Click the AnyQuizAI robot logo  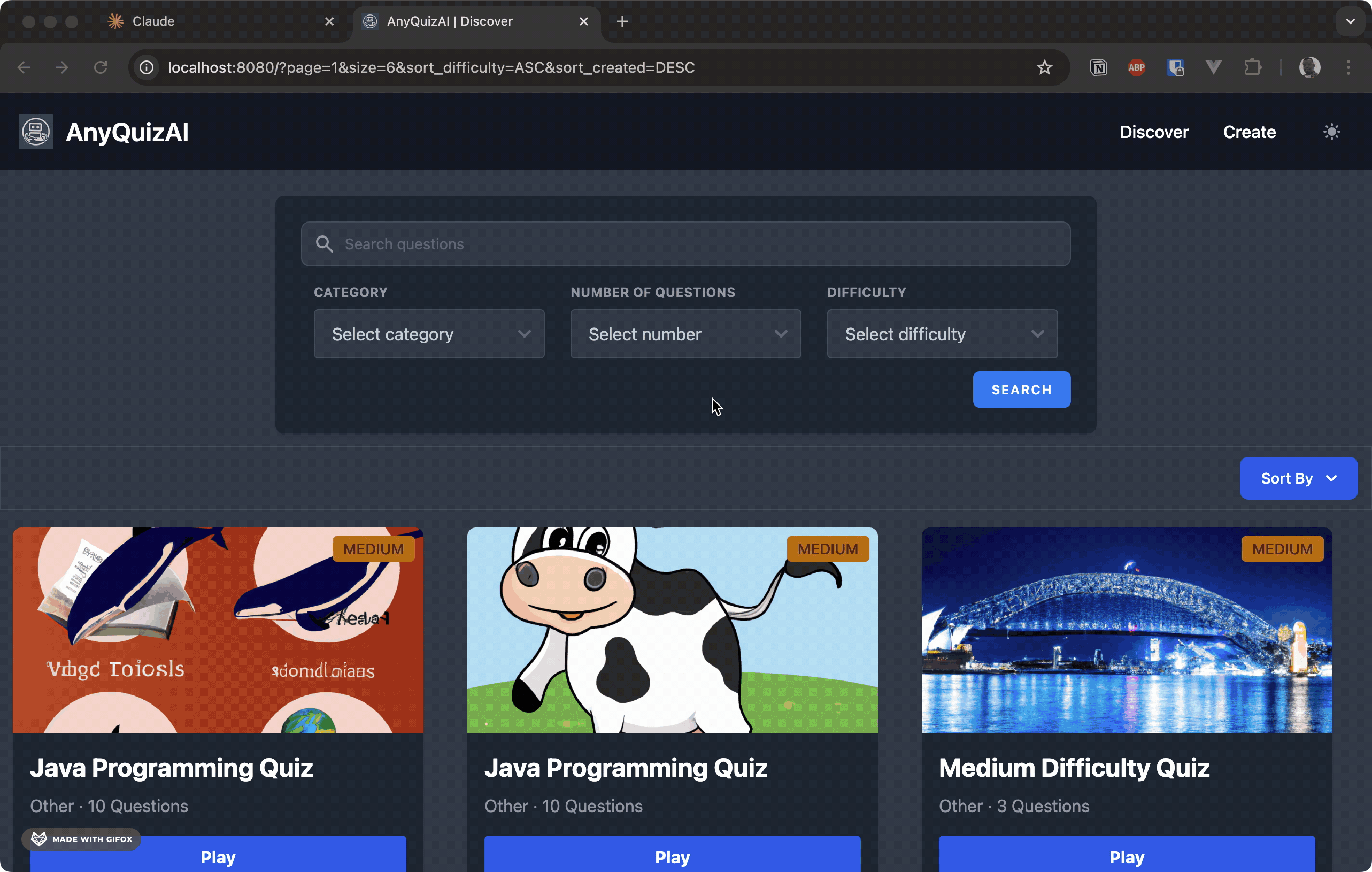(x=35, y=131)
